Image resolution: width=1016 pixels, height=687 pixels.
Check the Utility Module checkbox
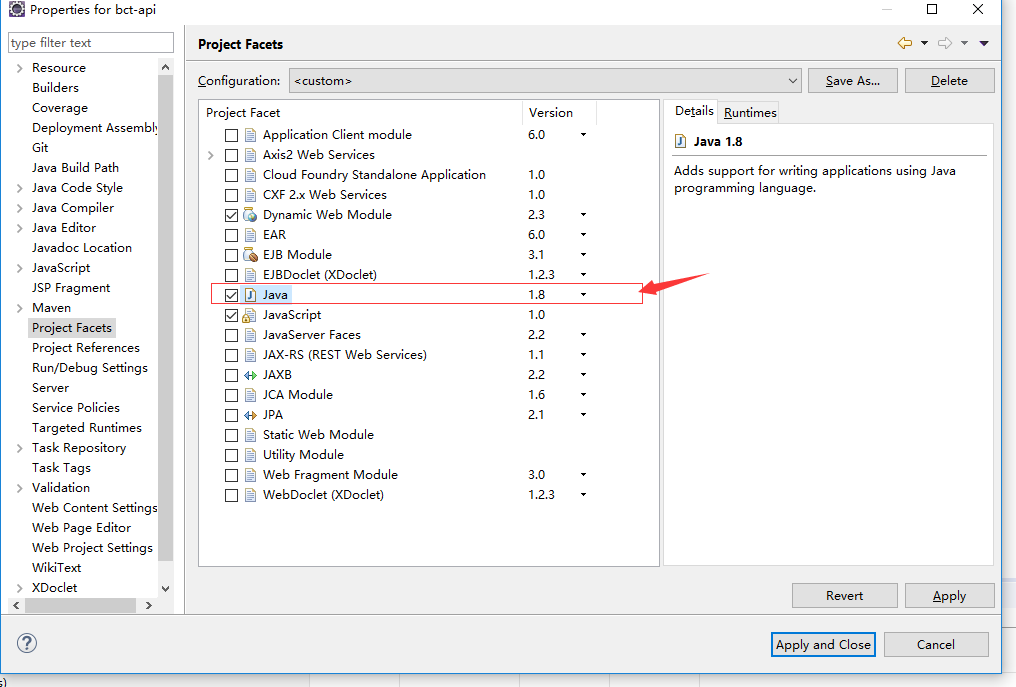pyautogui.click(x=231, y=456)
